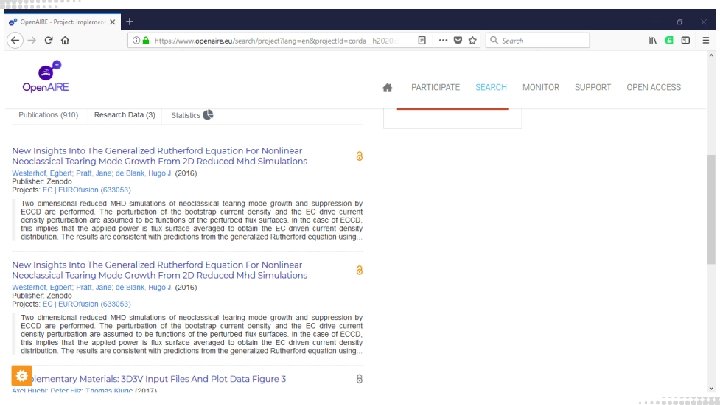This screenshot has height=405, width=720.
Task: Click the Statistics pie chart icon
Action: [208, 115]
